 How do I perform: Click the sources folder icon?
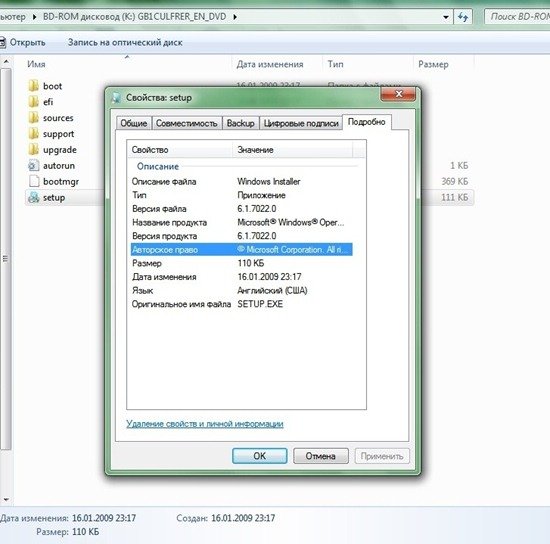[33, 118]
